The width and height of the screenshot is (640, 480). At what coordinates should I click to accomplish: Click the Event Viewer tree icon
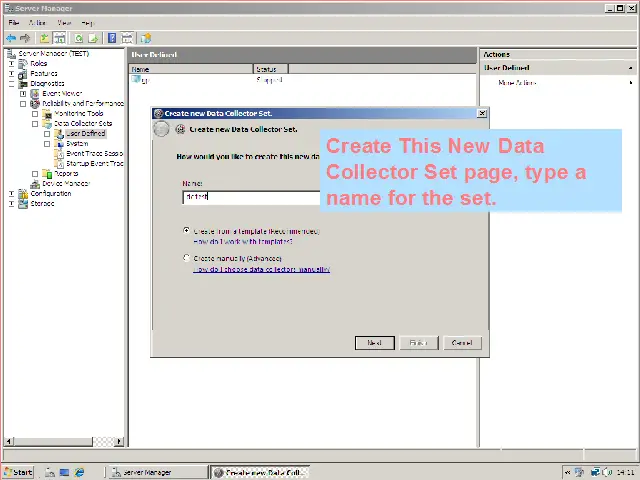click(x=35, y=93)
